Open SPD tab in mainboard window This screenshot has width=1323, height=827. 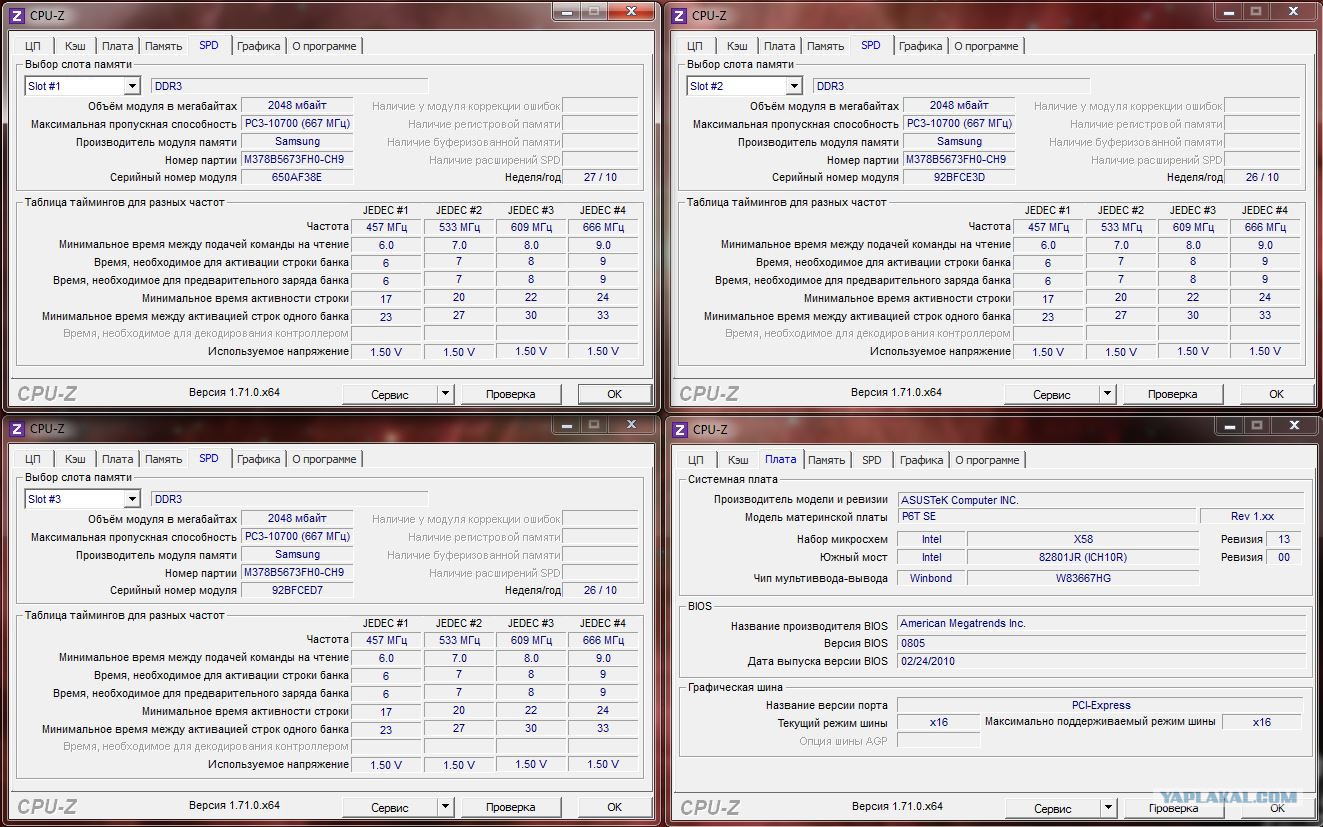tap(872, 460)
